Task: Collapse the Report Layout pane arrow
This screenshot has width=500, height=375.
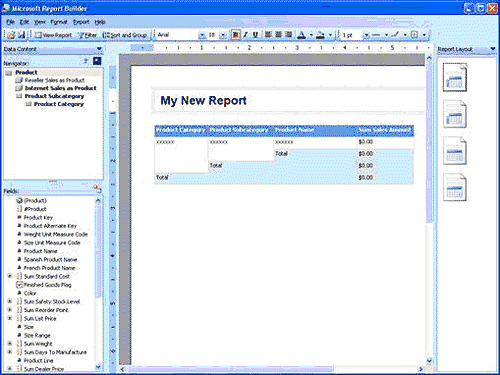Action: [x=493, y=49]
